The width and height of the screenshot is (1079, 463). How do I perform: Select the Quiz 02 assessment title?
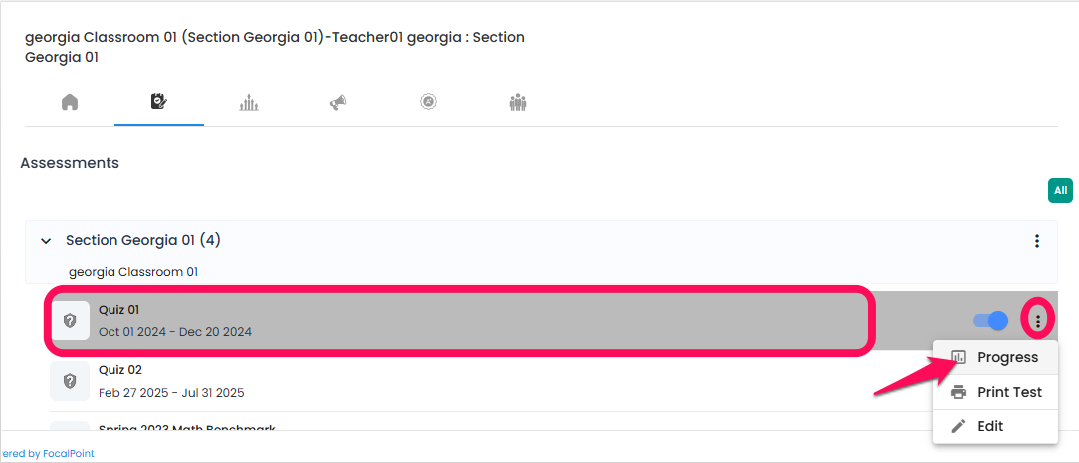click(120, 370)
